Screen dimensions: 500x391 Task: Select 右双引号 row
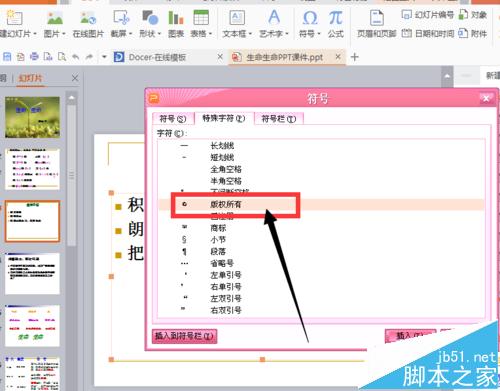coord(321,310)
